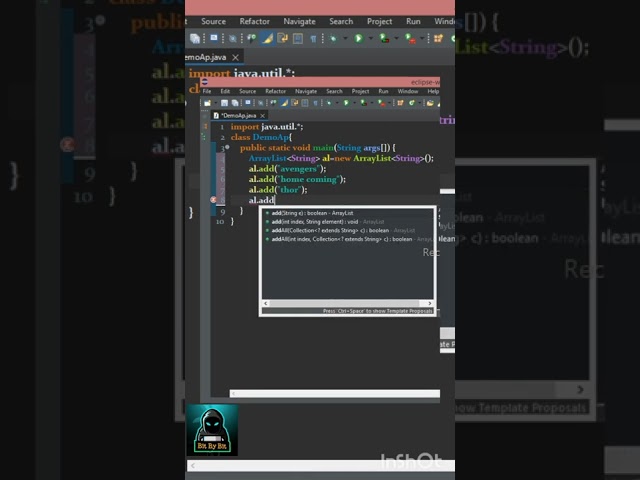Screen dimensions: 640x480
Task: Toggle show whitespace pilcrow in background Eclipse toolbar
Action: tap(313, 39)
